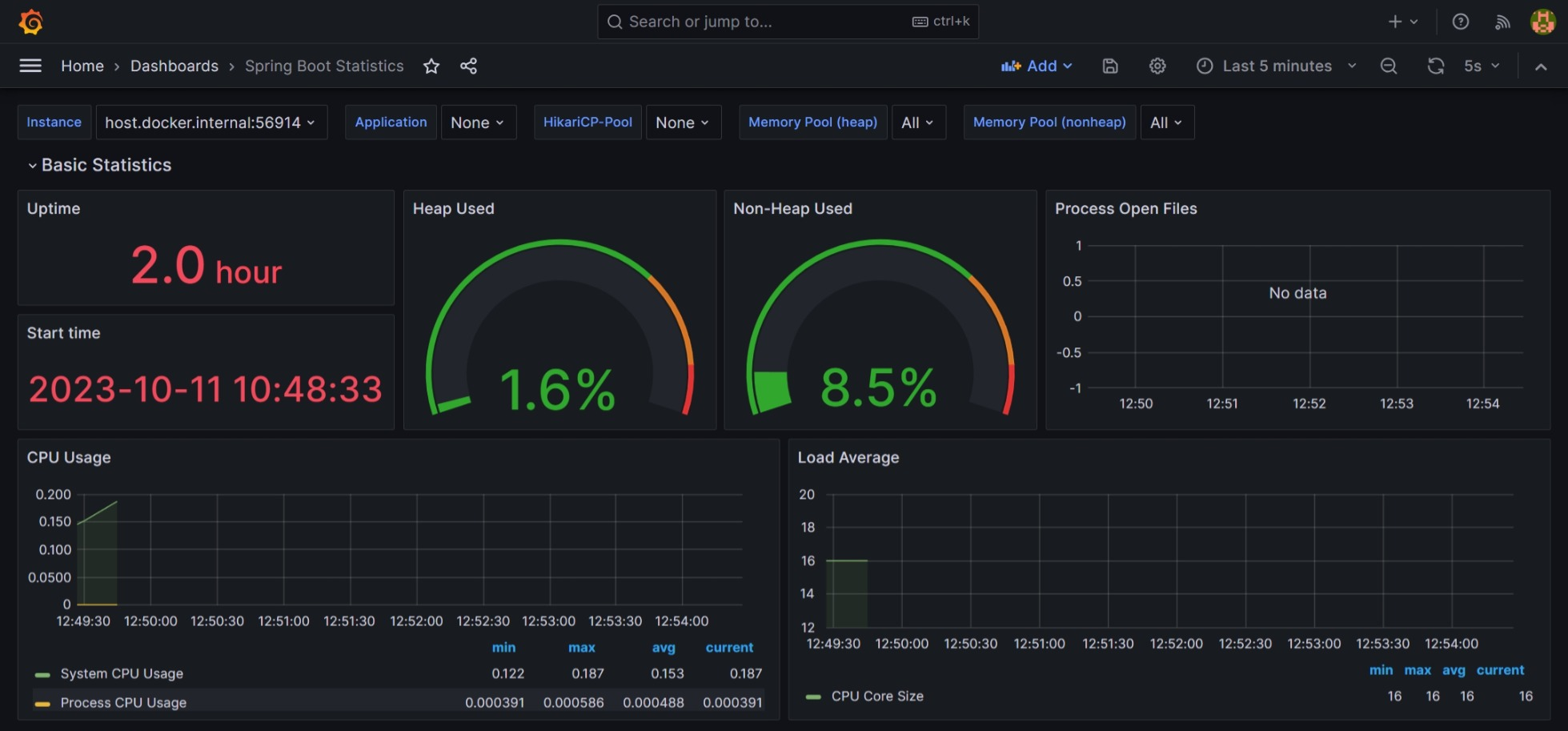Open the Heap Used panel title menu
The width and height of the screenshot is (1568, 731).
pyautogui.click(x=453, y=209)
